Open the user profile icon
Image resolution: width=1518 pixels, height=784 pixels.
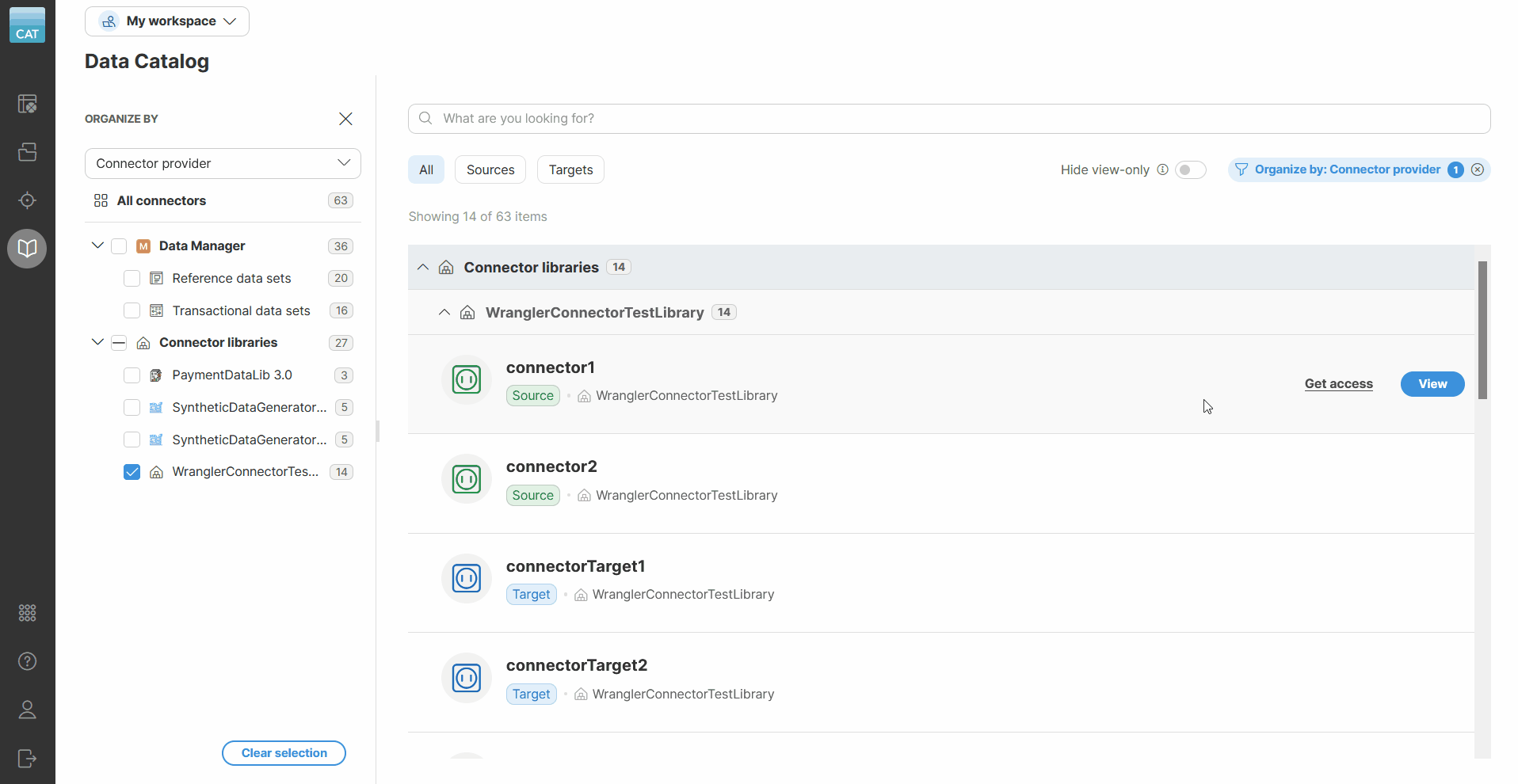tap(27, 710)
